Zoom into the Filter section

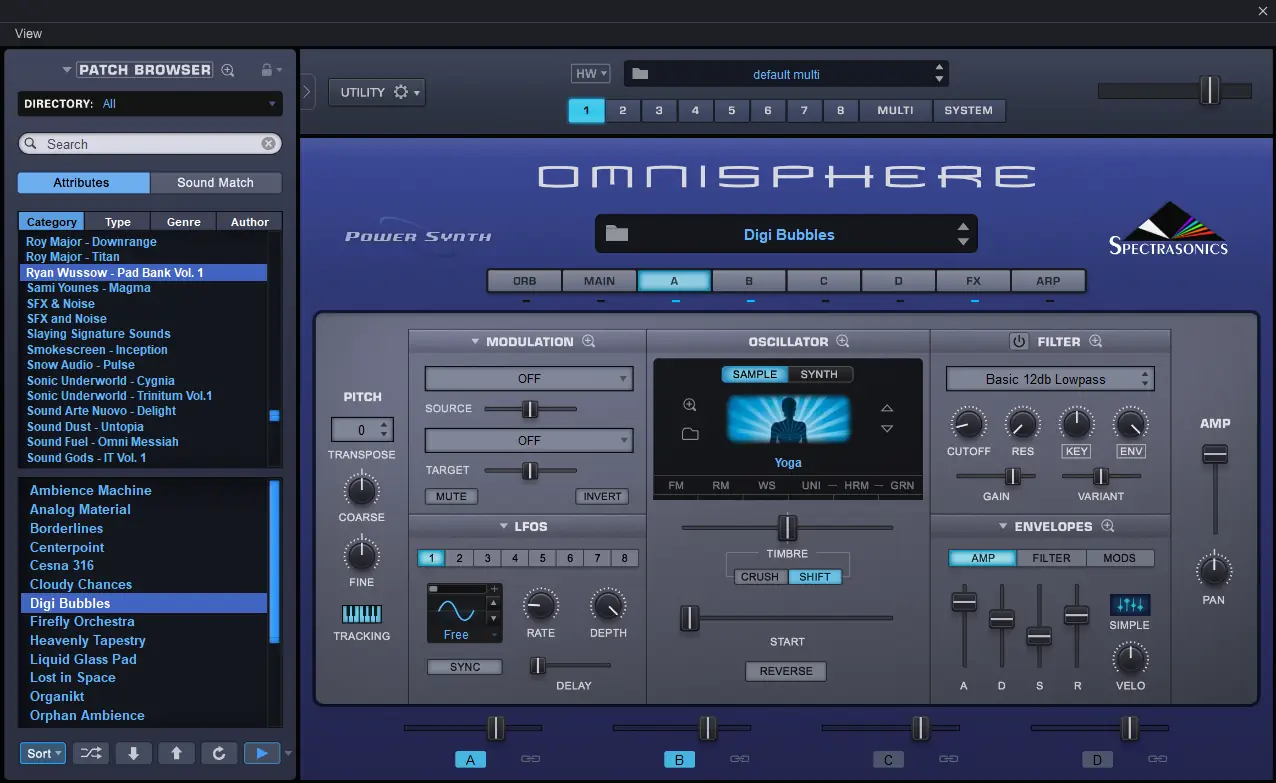pyautogui.click(x=1096, y=341)
